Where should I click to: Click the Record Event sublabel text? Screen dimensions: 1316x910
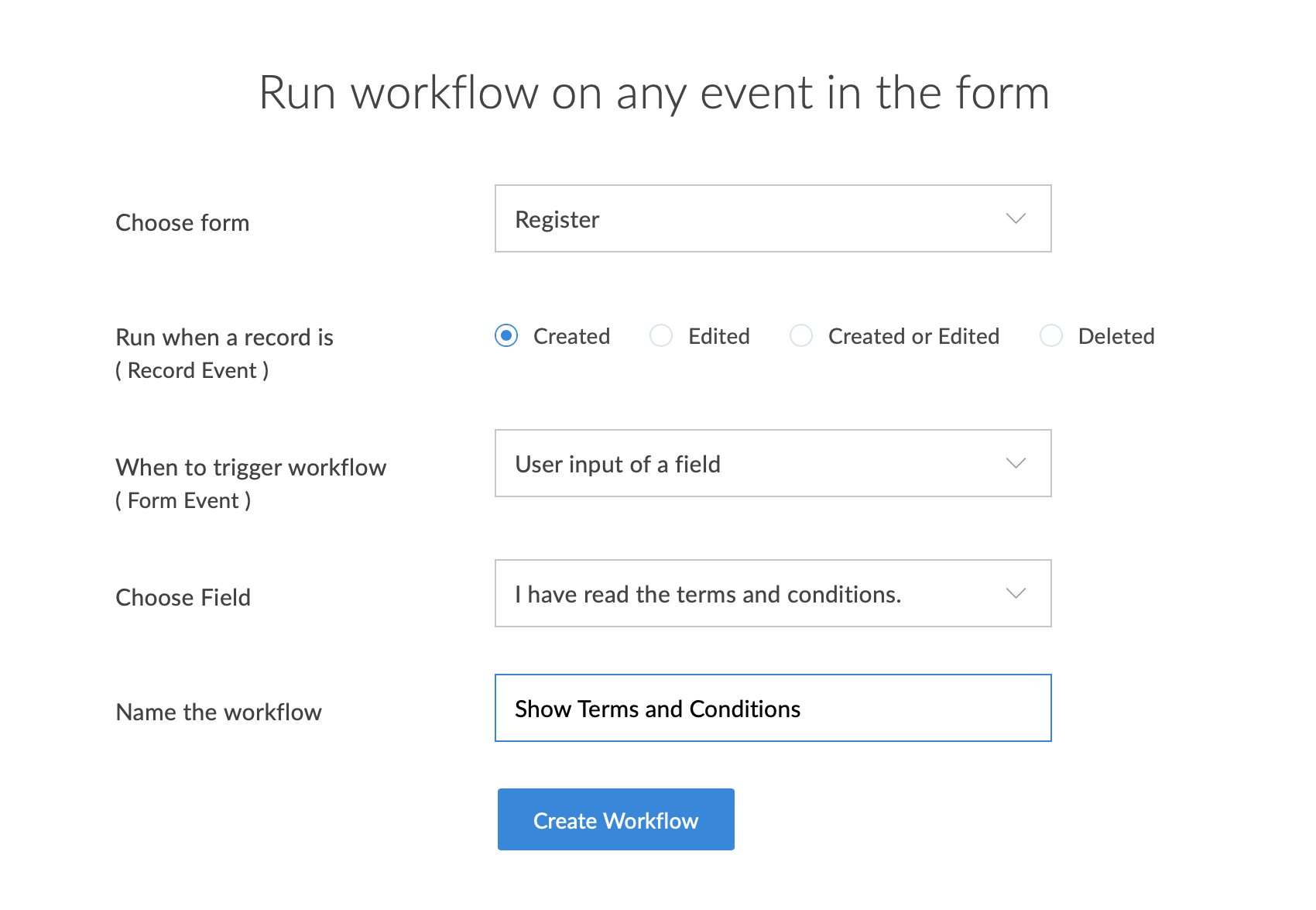pos(192,371)
